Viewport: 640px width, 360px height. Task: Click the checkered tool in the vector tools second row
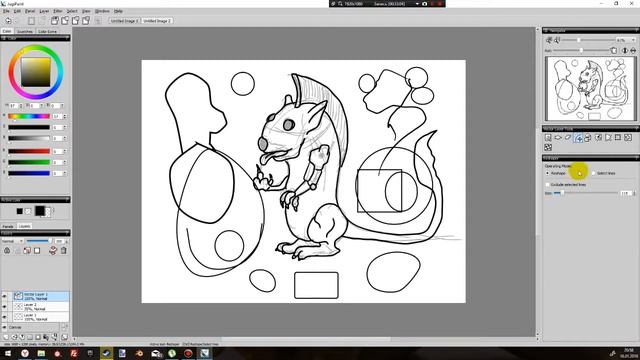[x=548, y=147]
